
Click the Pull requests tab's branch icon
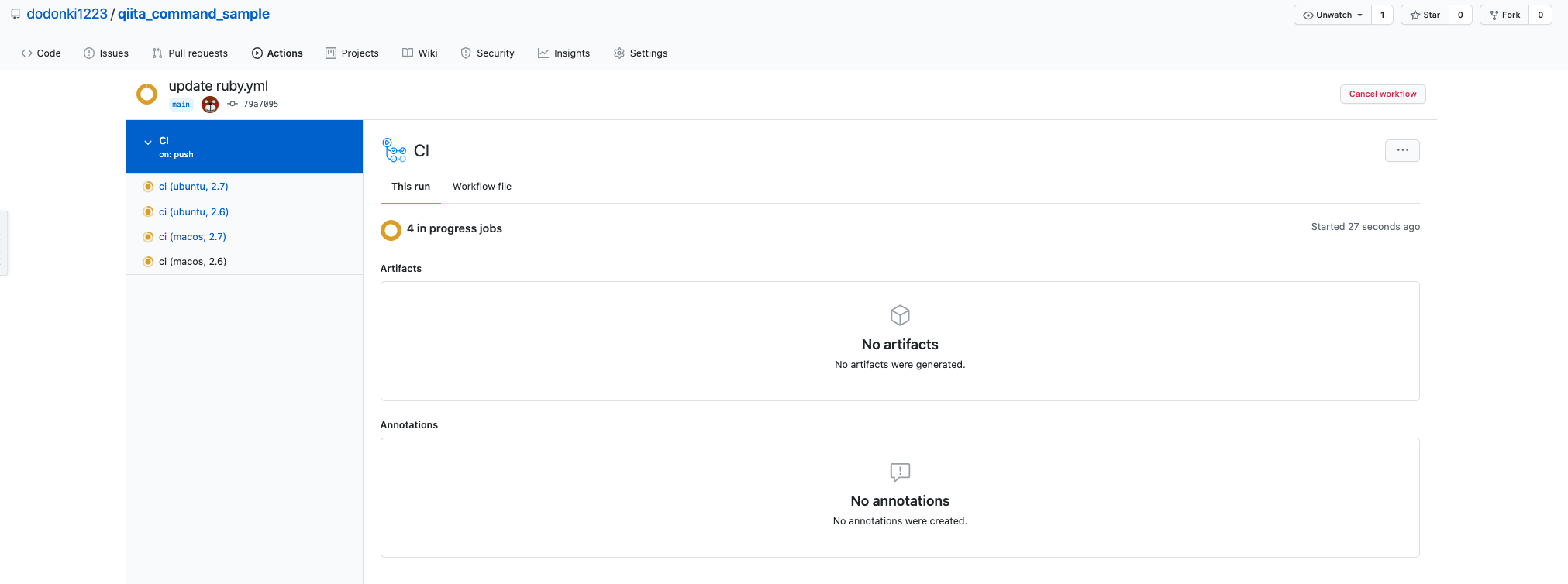[x=157, y=53]
